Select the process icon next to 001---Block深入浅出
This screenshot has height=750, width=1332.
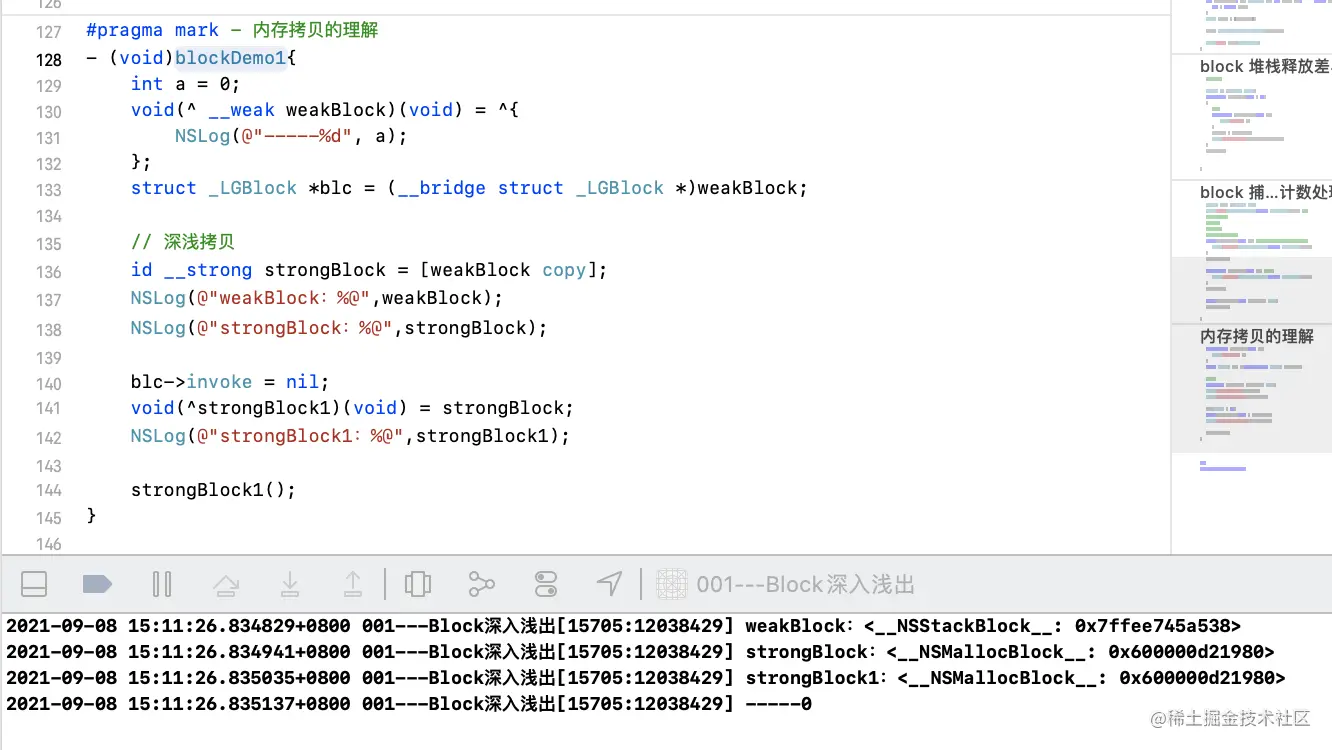pyautogui.click(x=672, y=583)
